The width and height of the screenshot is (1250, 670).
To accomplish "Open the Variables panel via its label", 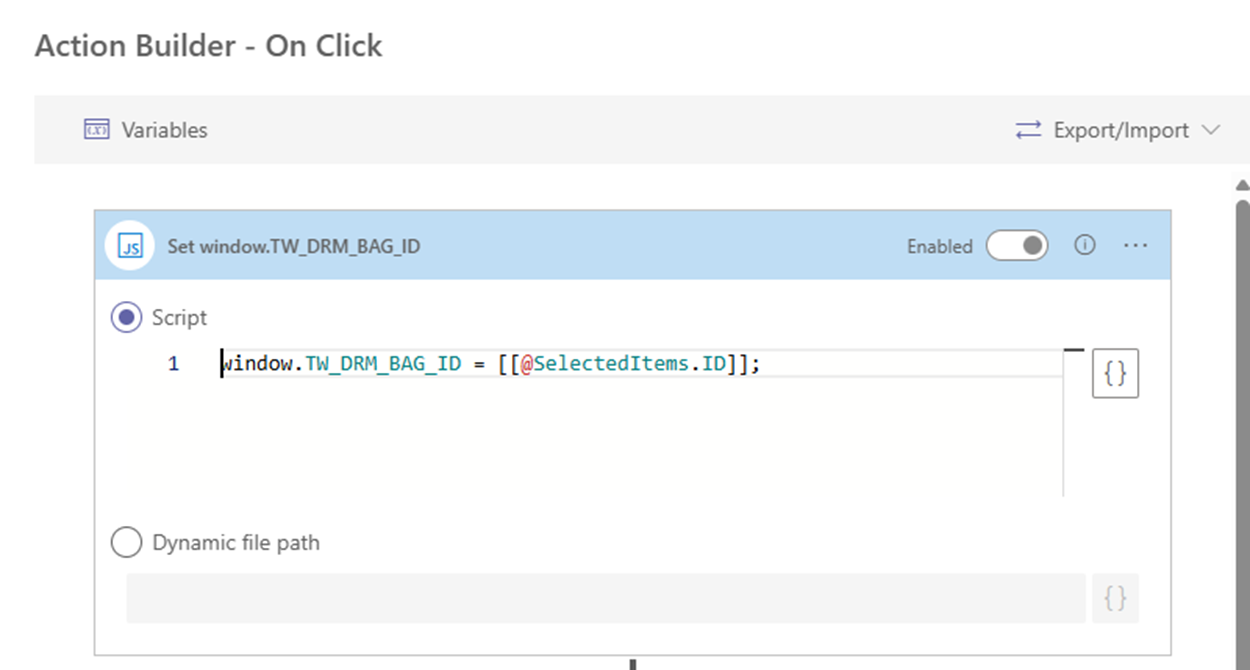I will pyautogui.click(x=164, y=130).
